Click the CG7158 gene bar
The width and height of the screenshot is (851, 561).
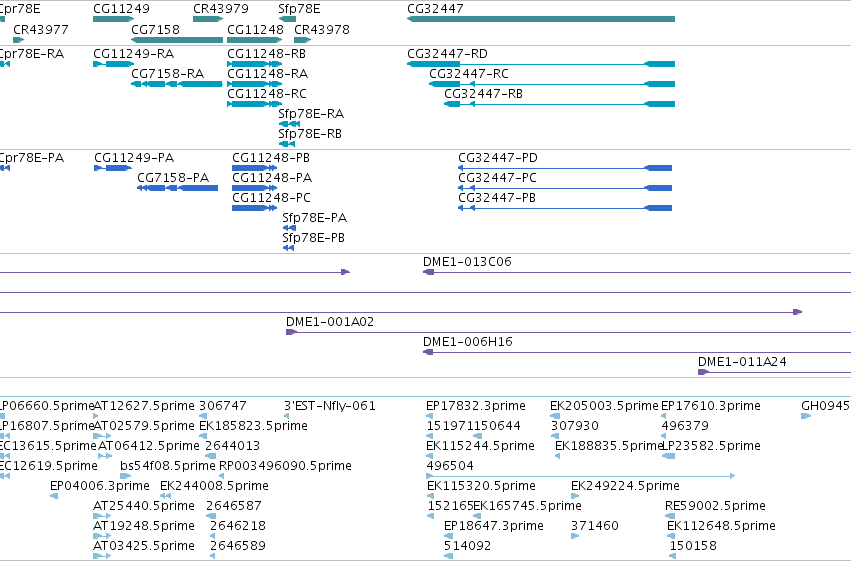point(177,40)
